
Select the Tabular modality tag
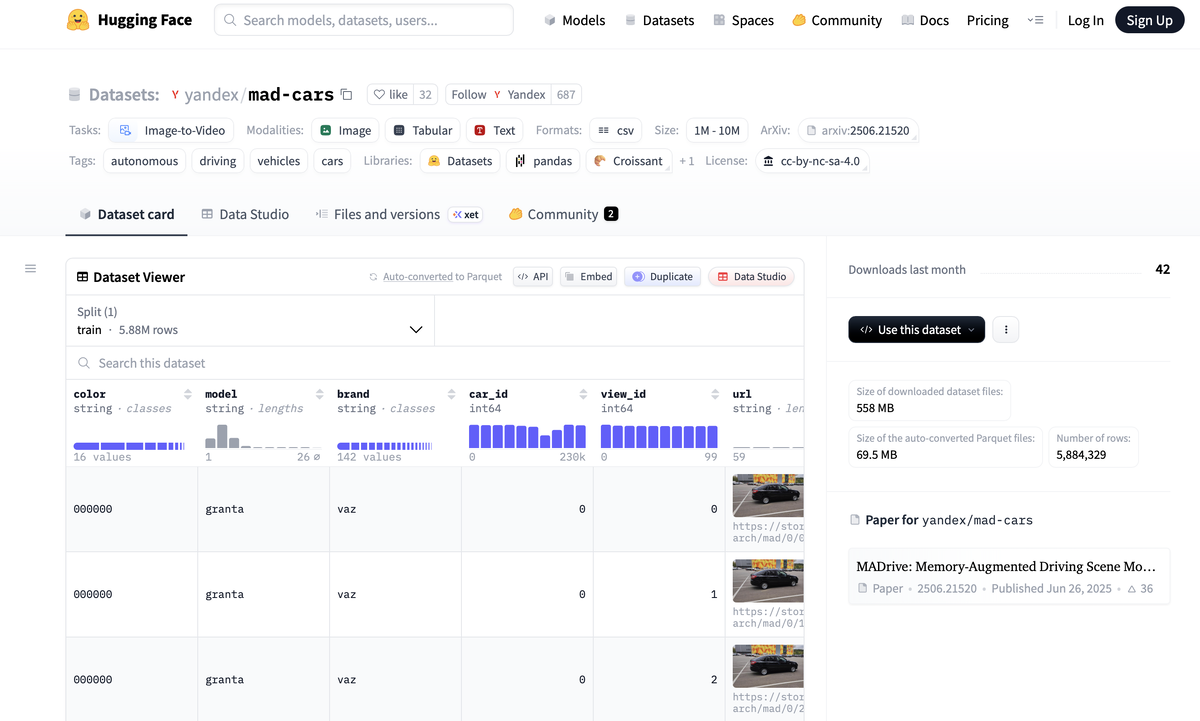point(422,130)
